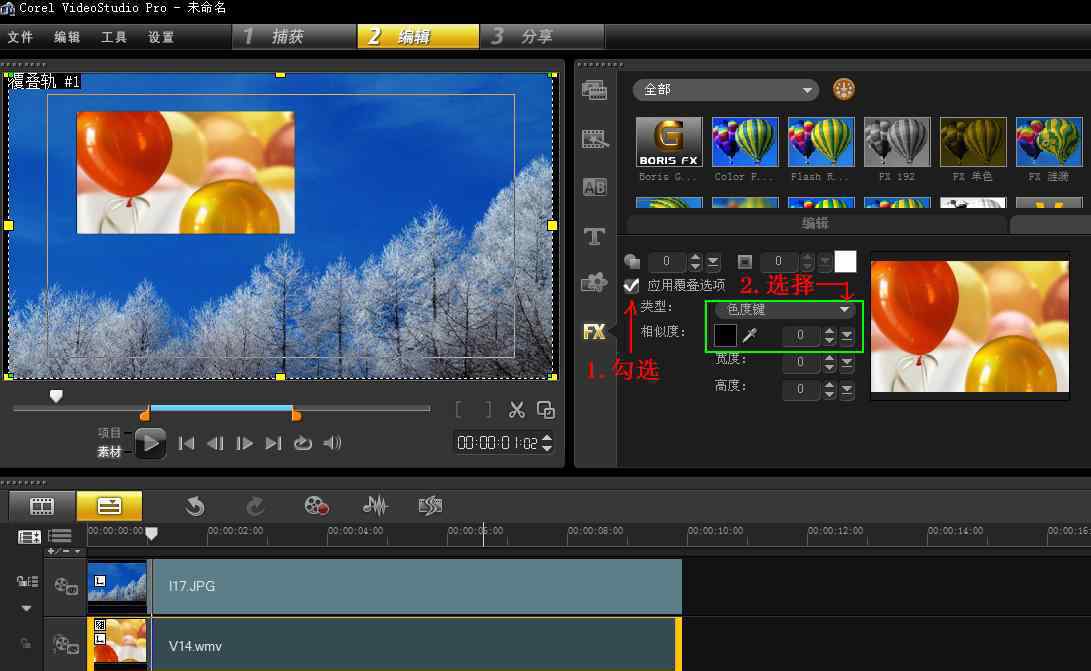Click the enlarge preview window icon
Viewport: 1091px width, 671px height.
(546, 410)
